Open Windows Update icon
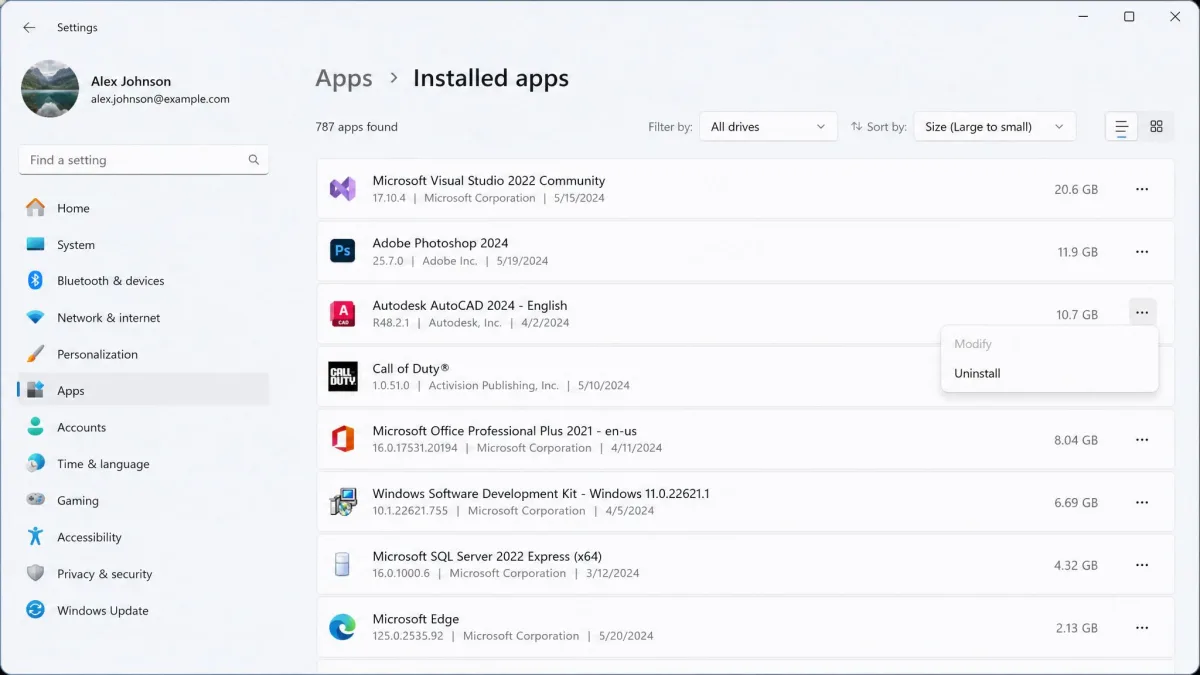This screenshot has width=1200, height=675. click(36, 610)
